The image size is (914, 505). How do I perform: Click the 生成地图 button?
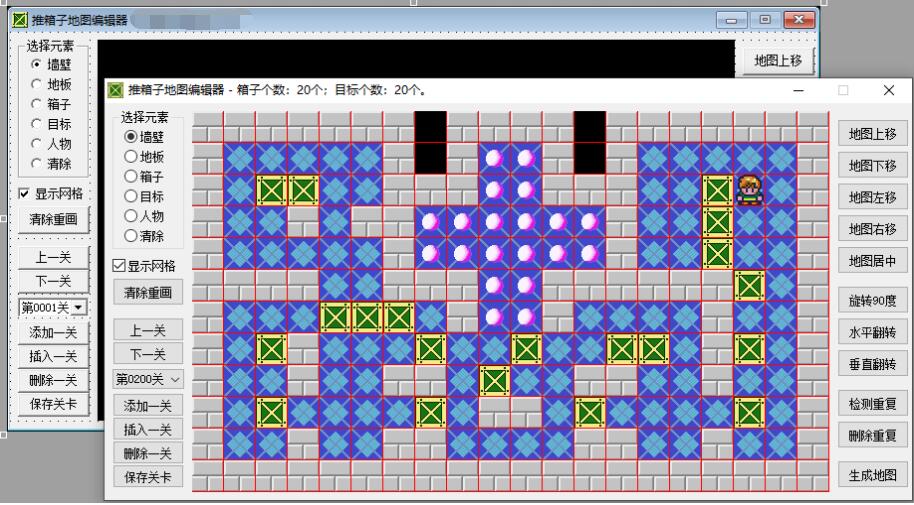[871, 475]
